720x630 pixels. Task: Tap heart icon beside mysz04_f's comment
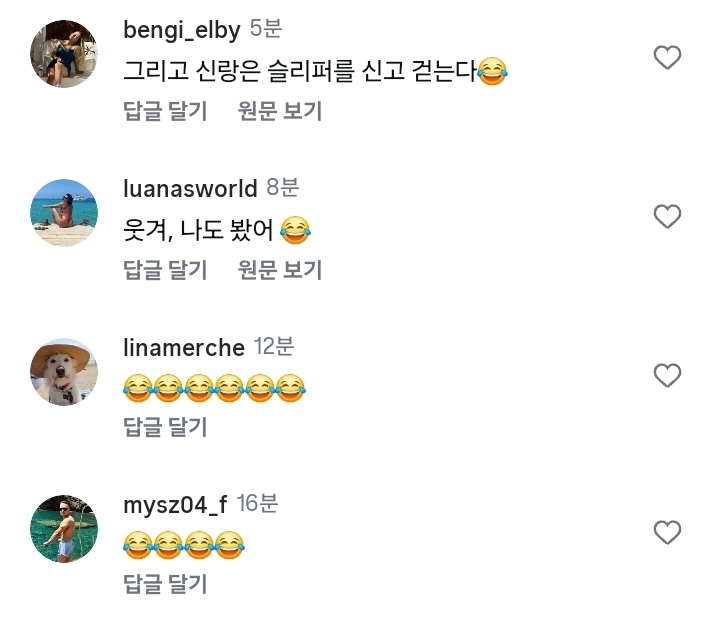point(667,532)
